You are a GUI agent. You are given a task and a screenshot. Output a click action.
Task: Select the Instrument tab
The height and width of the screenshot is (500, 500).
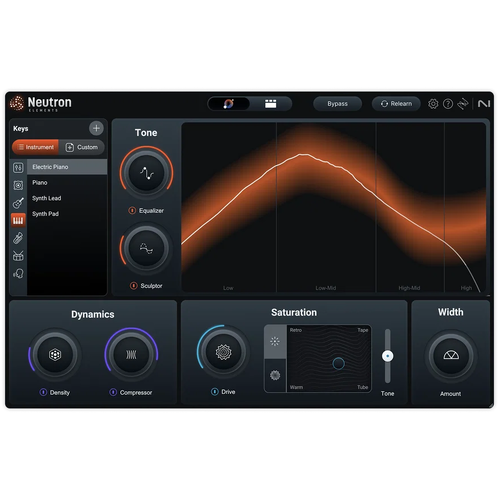point(35,147)
